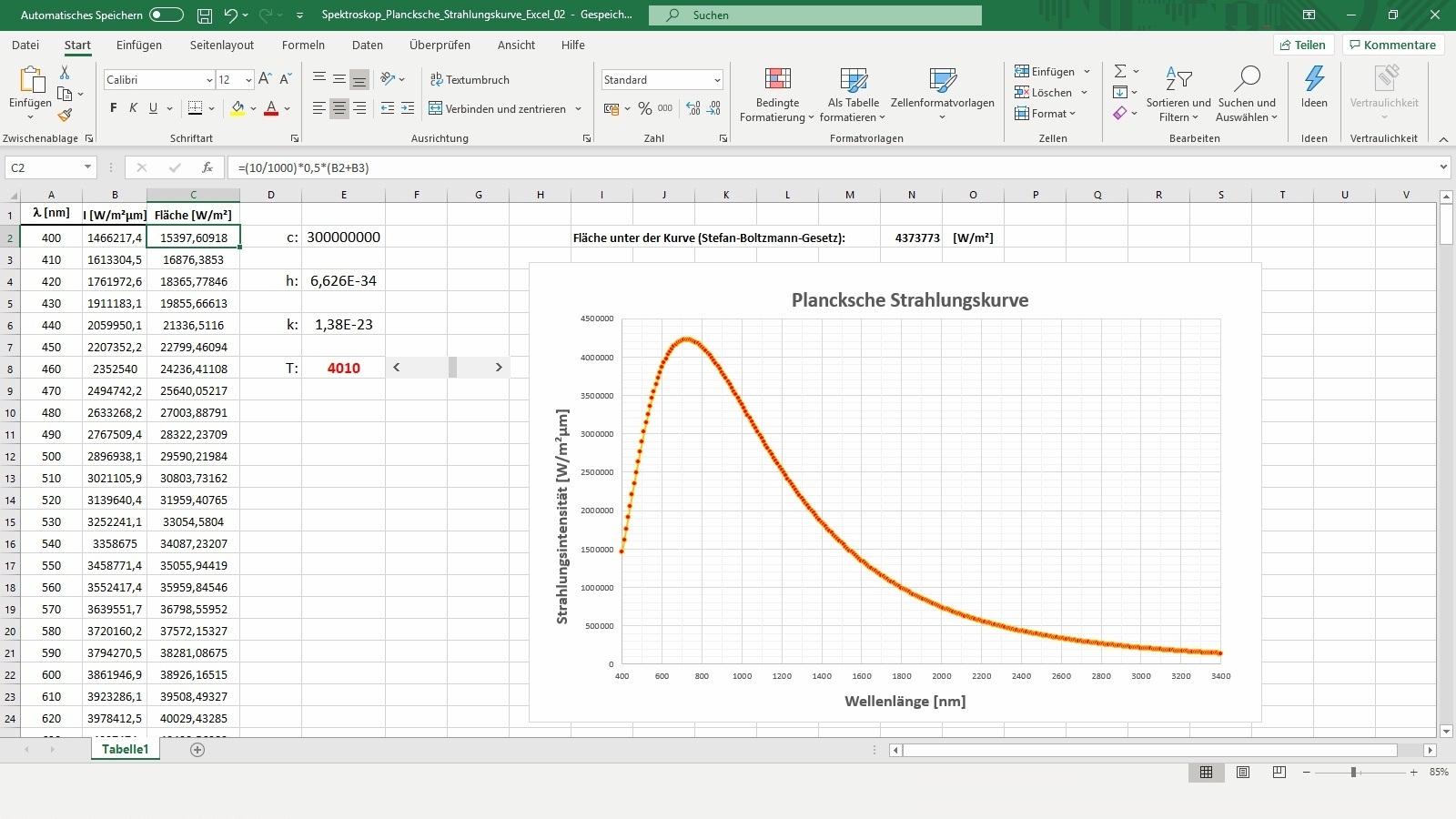
Task: Switch to the Formeln tab
Action: click(303, 45)
